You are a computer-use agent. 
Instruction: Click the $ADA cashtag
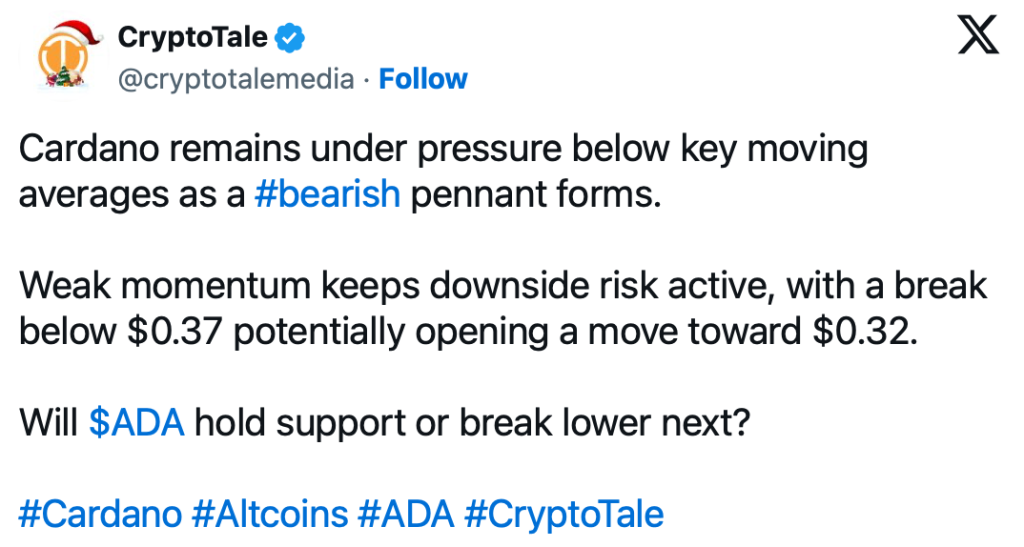tap(137, 423)
